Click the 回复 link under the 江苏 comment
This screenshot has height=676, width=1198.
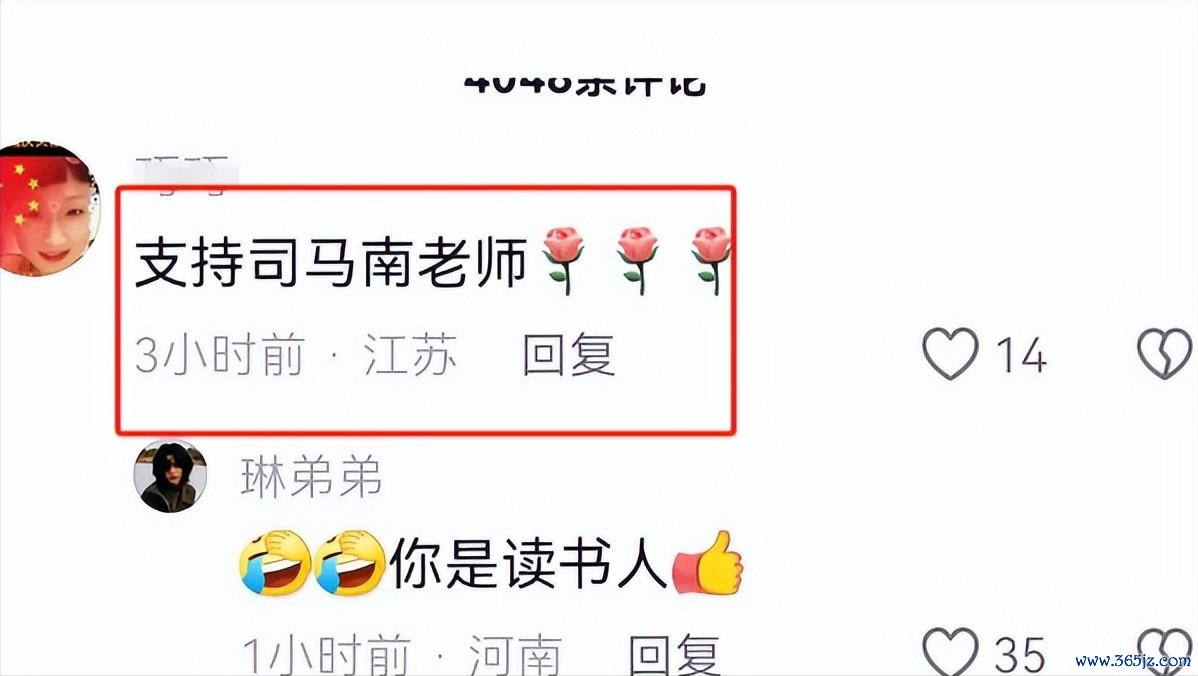coord(568,355)
